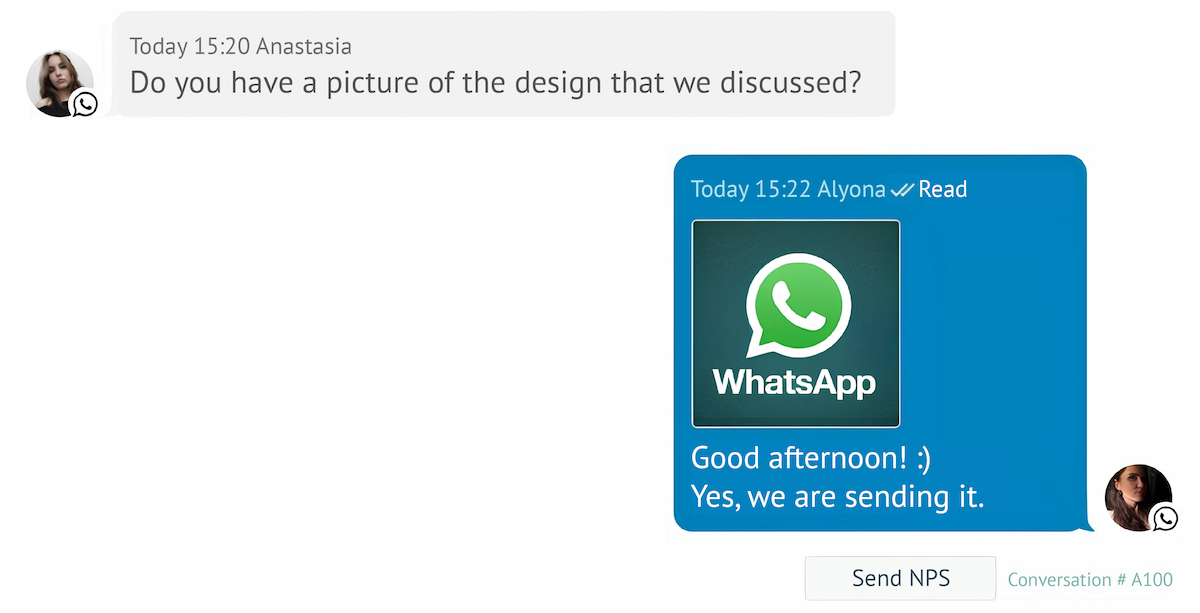Viewport: 1200px width, 613px height.
Task: Select the message asking about the design picture
Action: click(x=495, y=82)
